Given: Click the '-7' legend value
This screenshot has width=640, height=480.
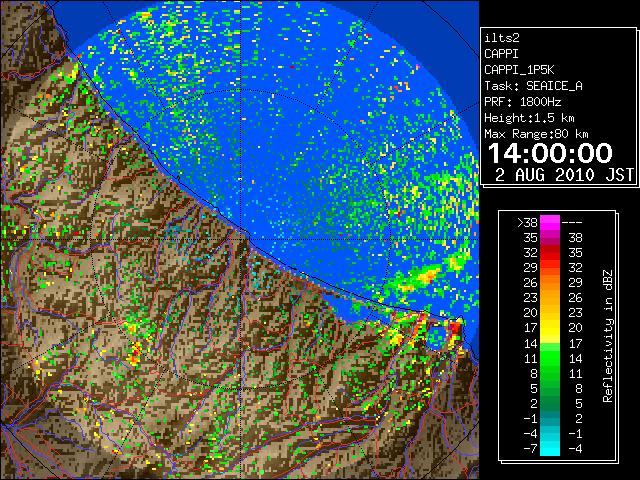Looking at the screenshot, I should click(530, 449).
